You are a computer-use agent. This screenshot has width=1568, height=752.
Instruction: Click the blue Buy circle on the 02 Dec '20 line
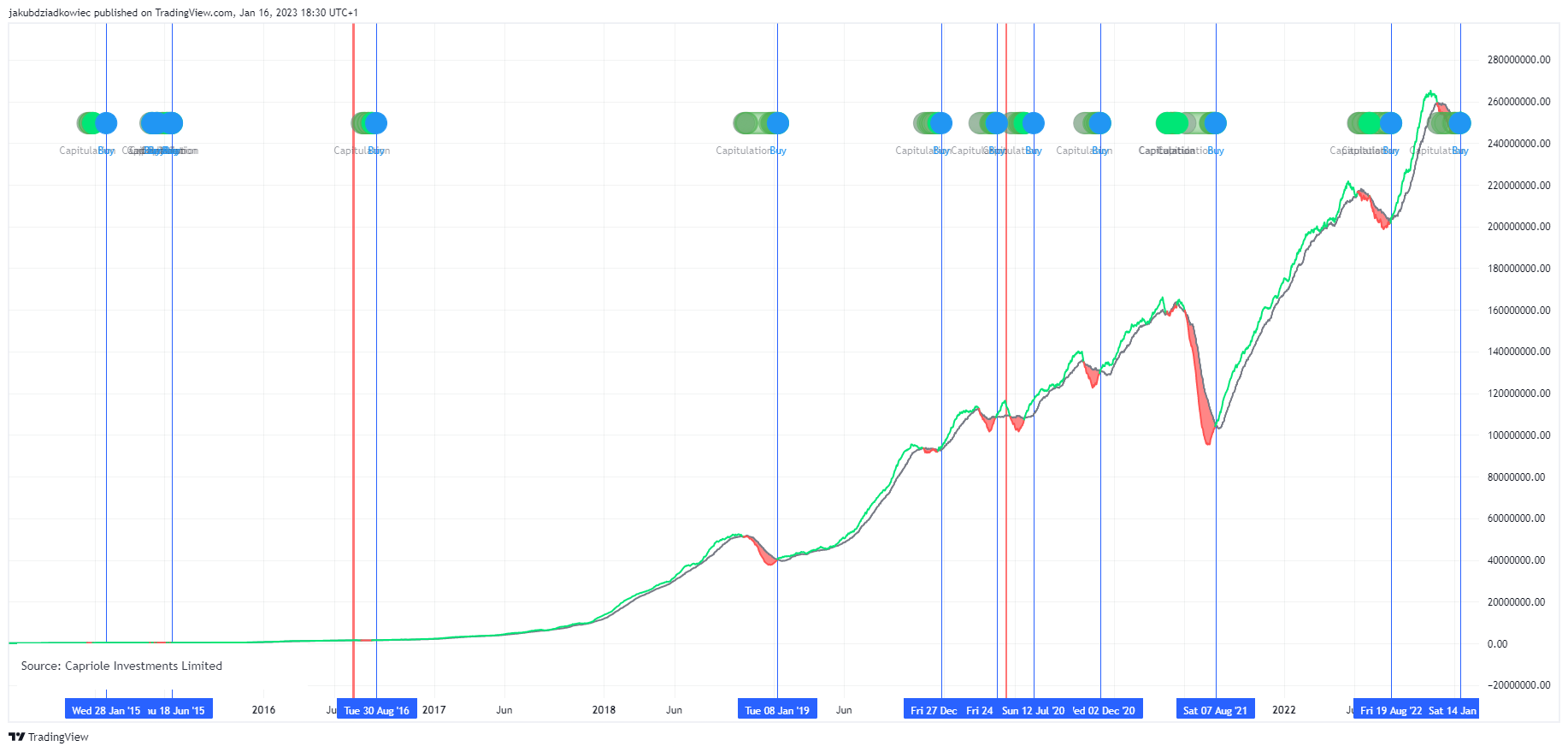[1100, 123]
